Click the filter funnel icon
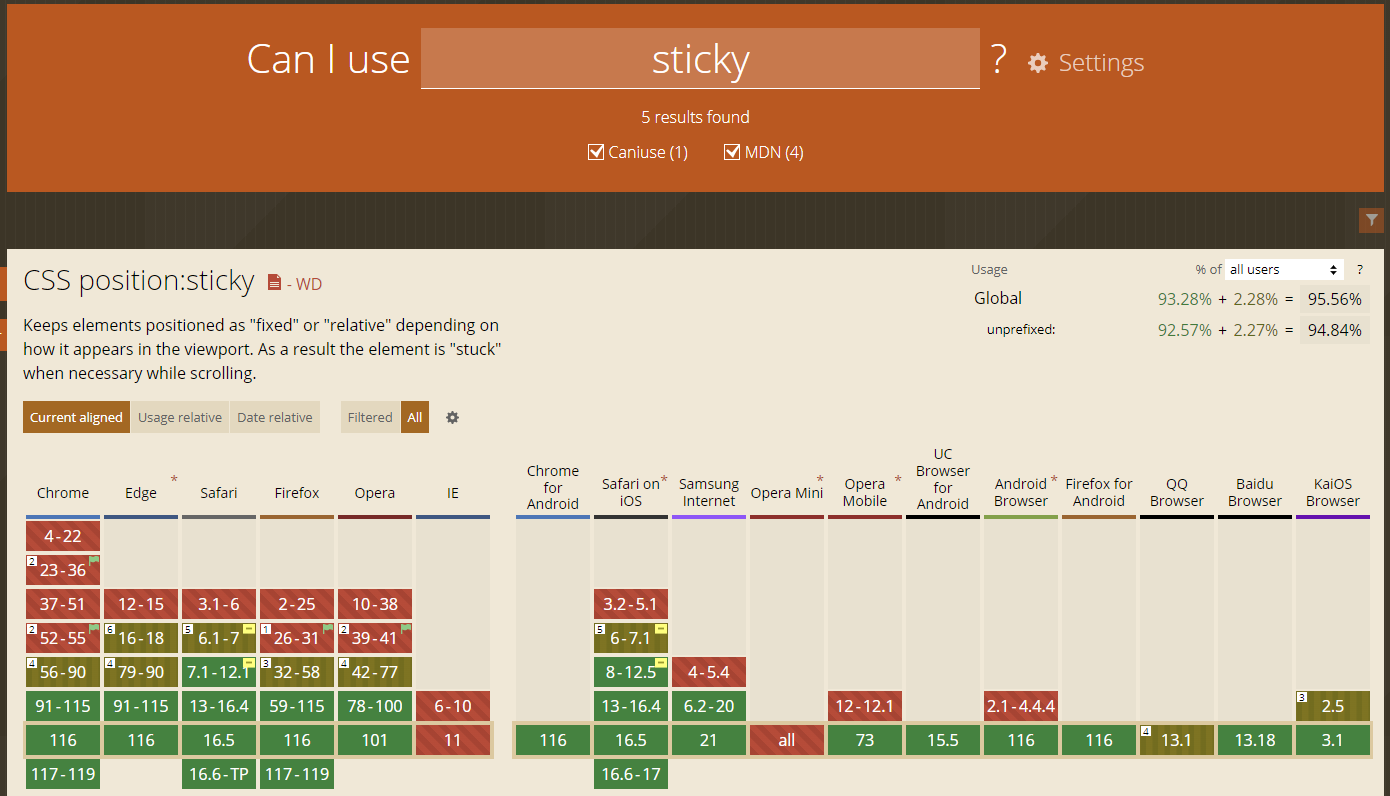 point(1371,221)
